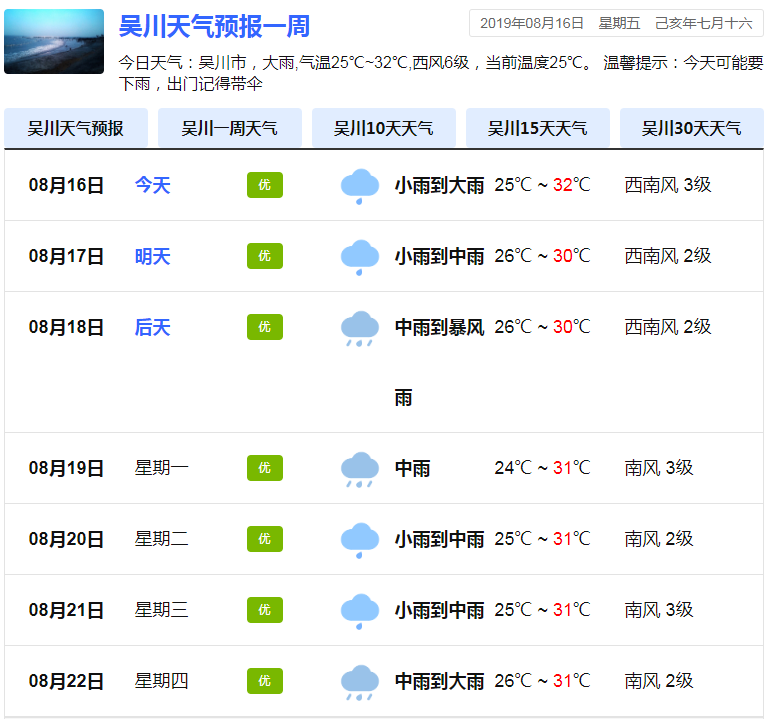The width and height of the screenshot is (769, 719).
Task: Click the date 08月17日
Action: point(66,257)
